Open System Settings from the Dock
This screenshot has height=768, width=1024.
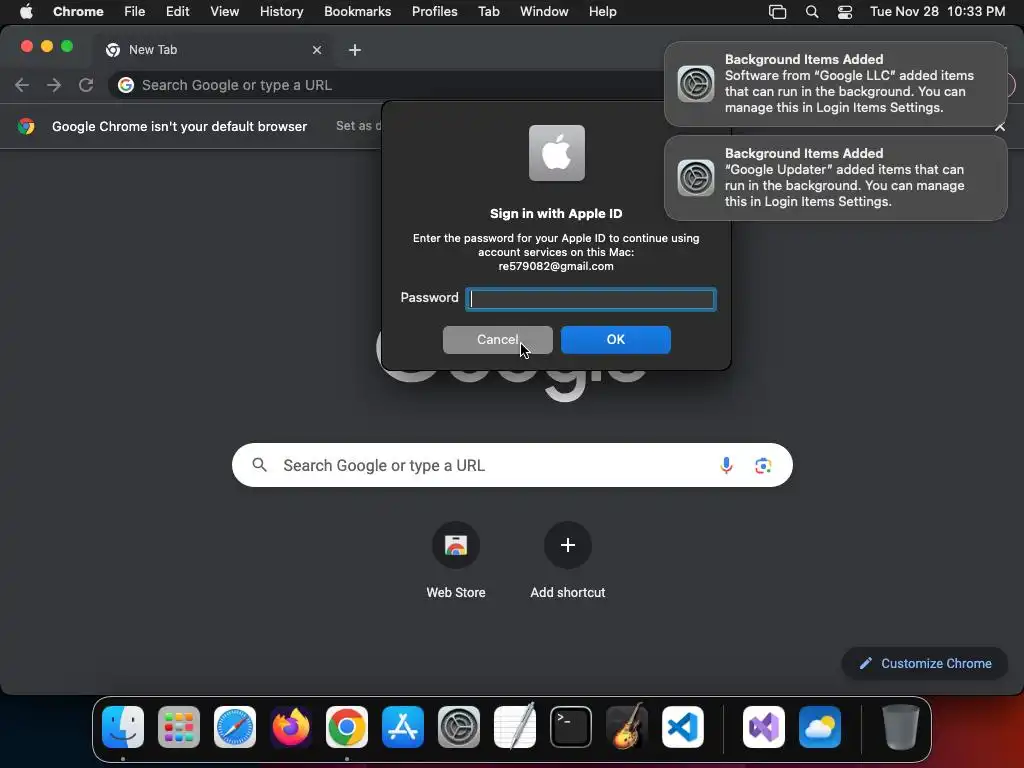coord(458,727)
